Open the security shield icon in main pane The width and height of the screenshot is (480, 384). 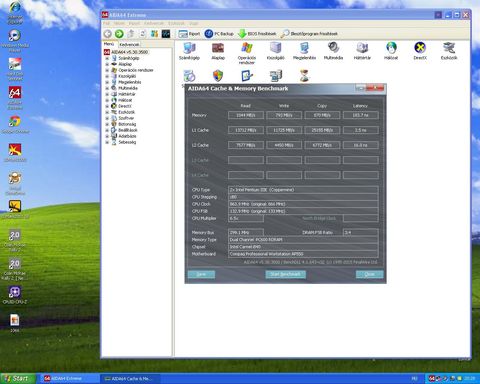pyautogui.click(x=218, y=76)
